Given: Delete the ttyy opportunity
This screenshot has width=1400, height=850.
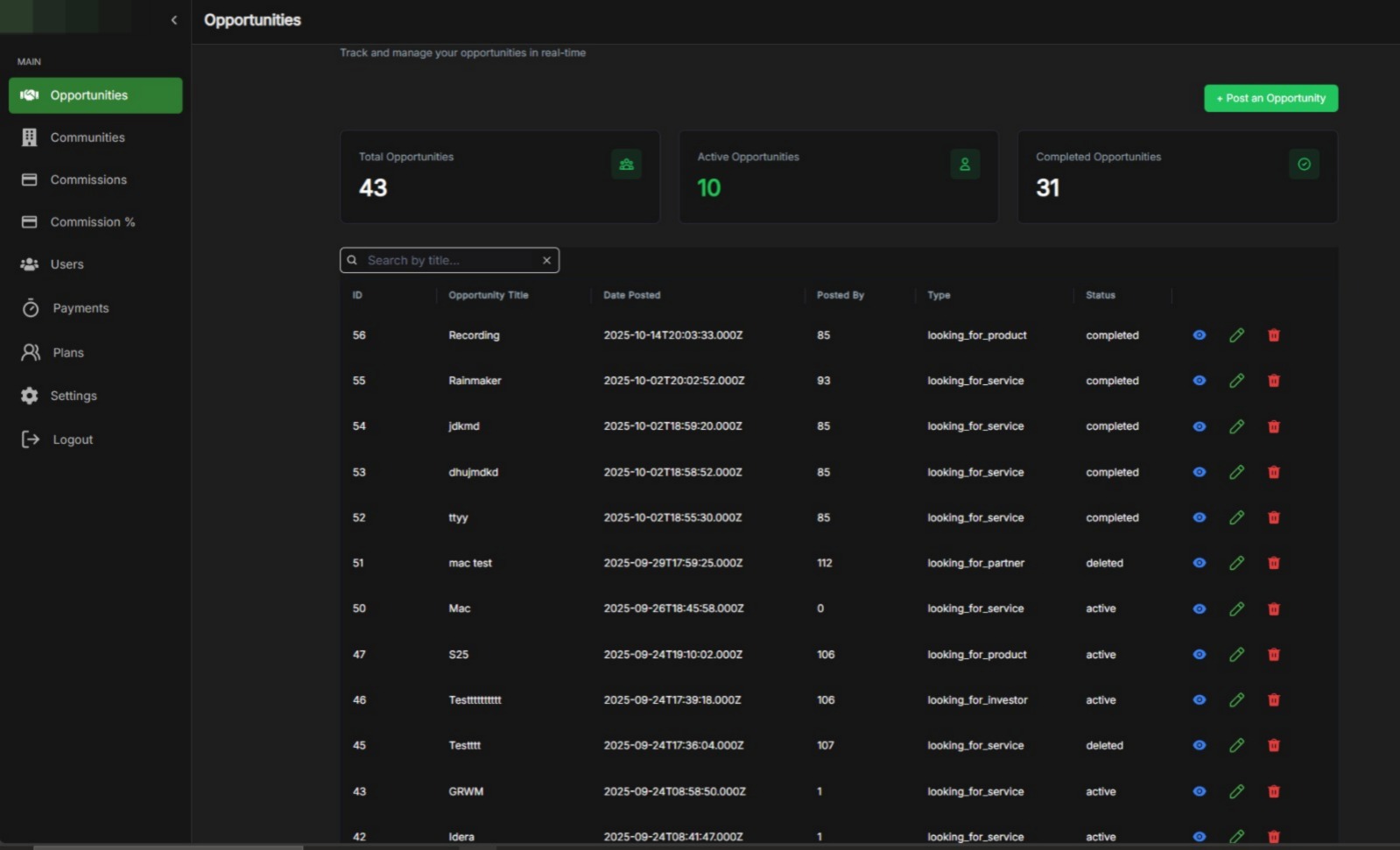Looking at the screenshot, I should (x=1274, y=517).
